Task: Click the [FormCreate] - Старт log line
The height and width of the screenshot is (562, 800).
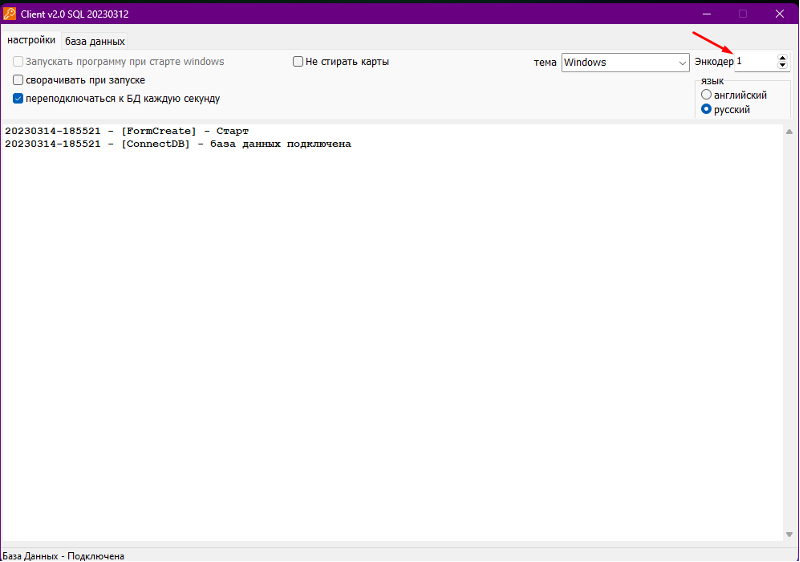Action: point(127,131)
